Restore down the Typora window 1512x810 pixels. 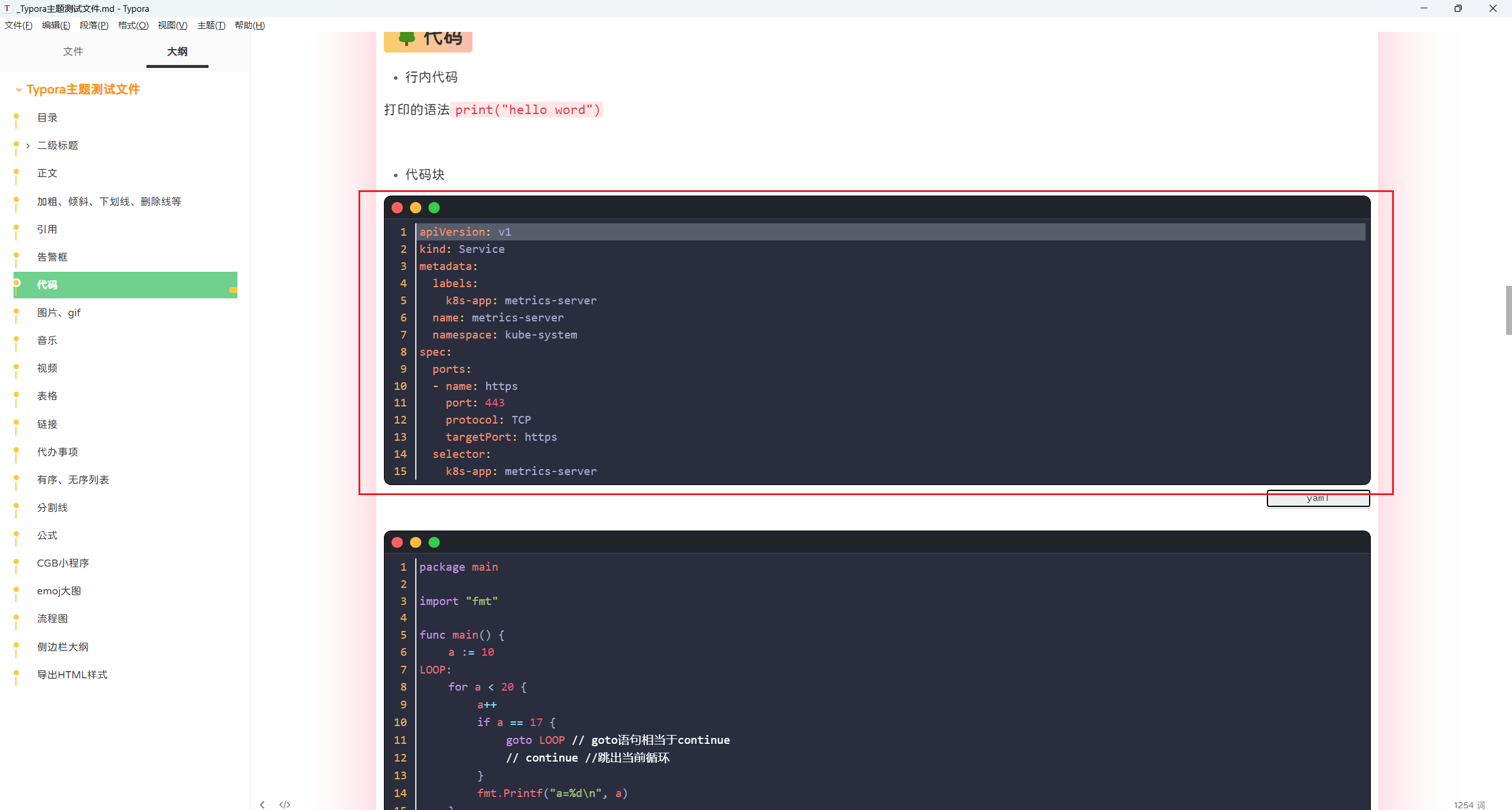[1458, 8]
